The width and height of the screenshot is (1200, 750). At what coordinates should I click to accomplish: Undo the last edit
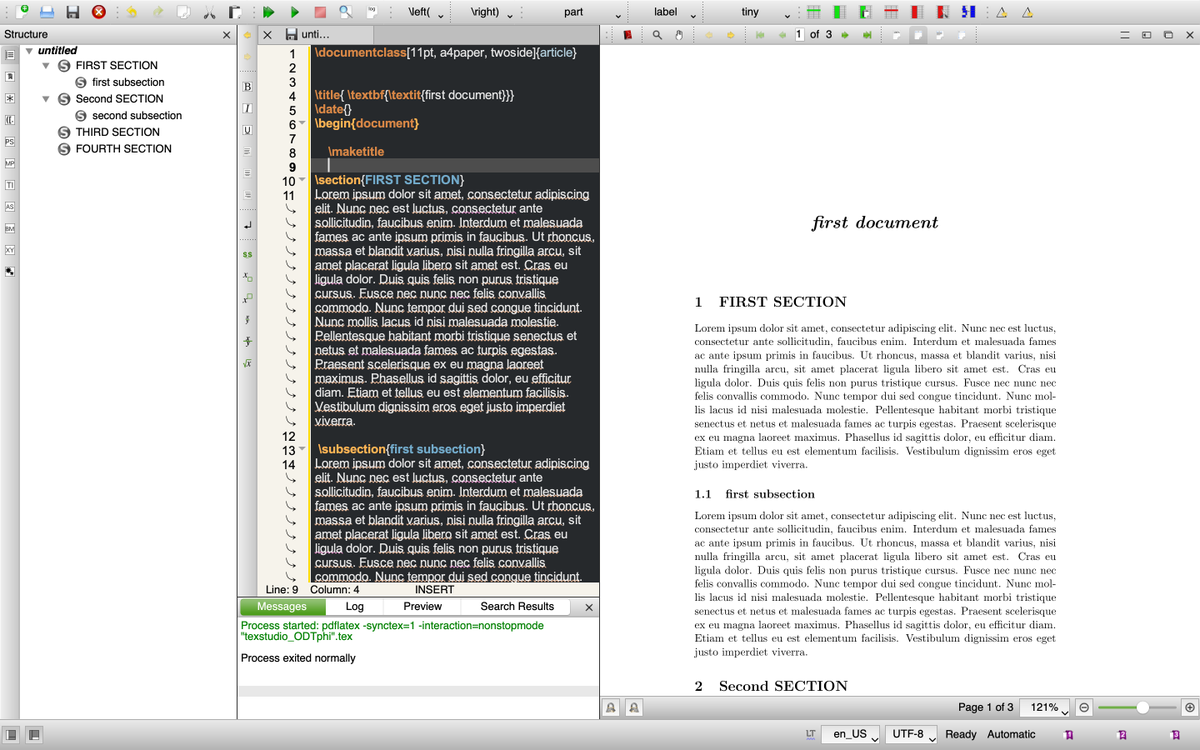coord(132,12)
